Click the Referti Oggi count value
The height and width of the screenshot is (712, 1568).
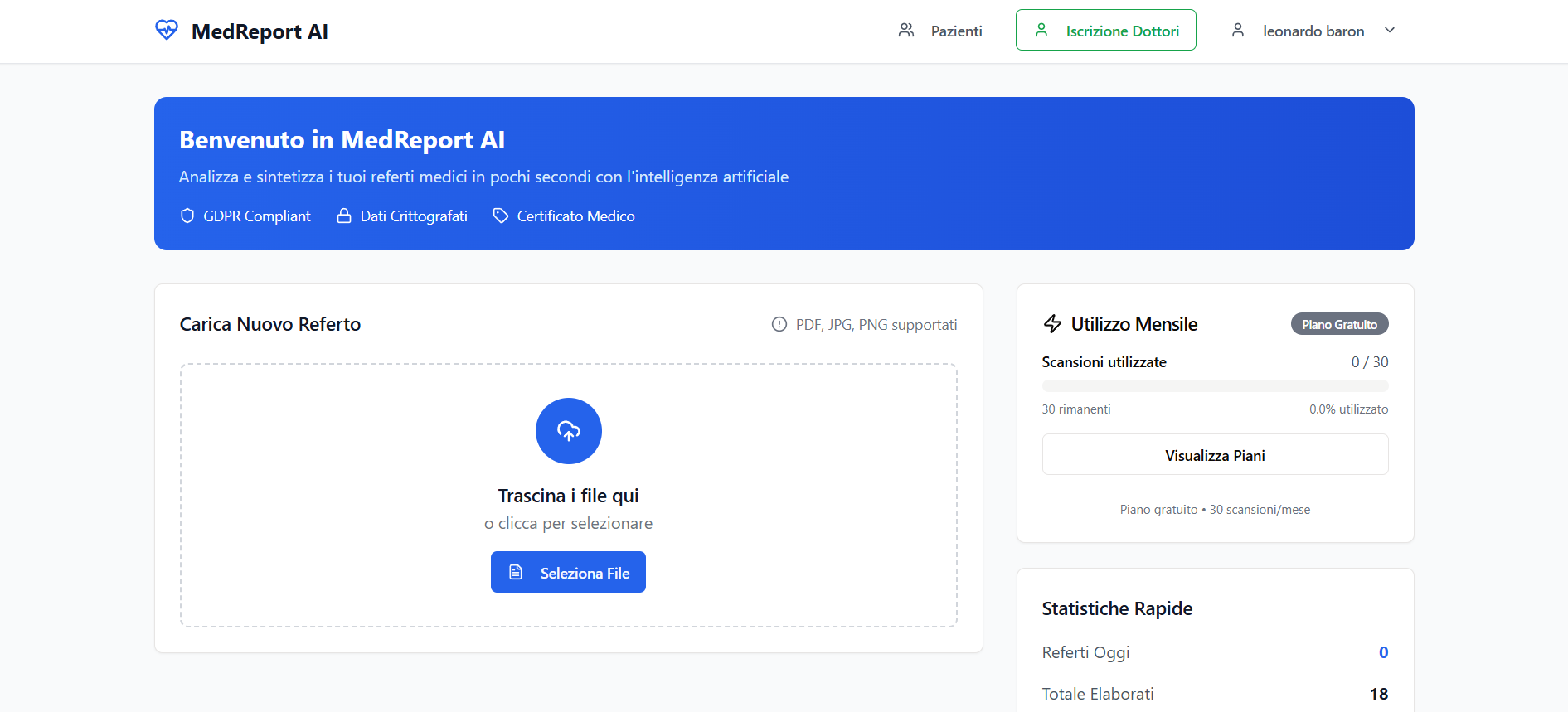click(x=1383, y=652)
